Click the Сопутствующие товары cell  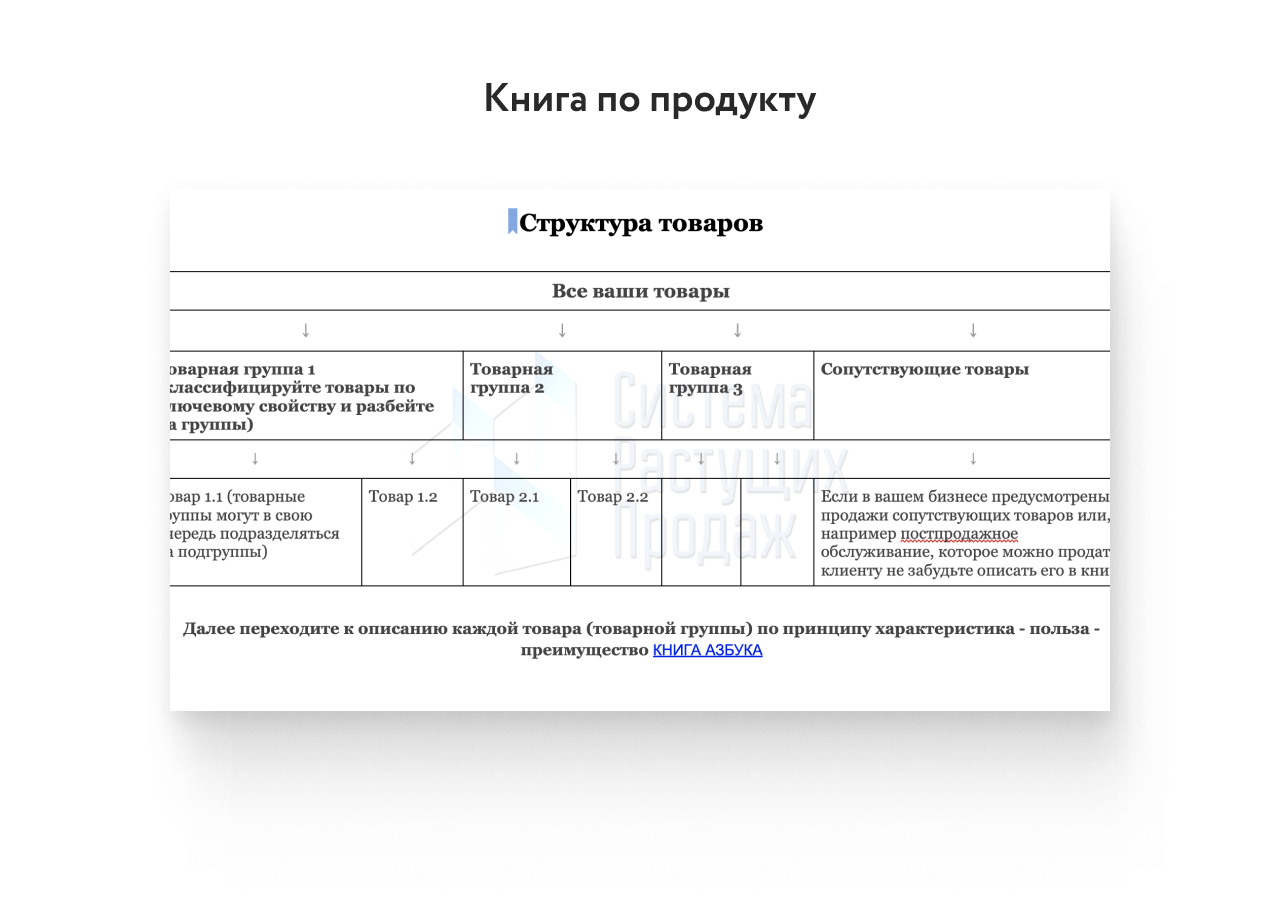point(962,395)
